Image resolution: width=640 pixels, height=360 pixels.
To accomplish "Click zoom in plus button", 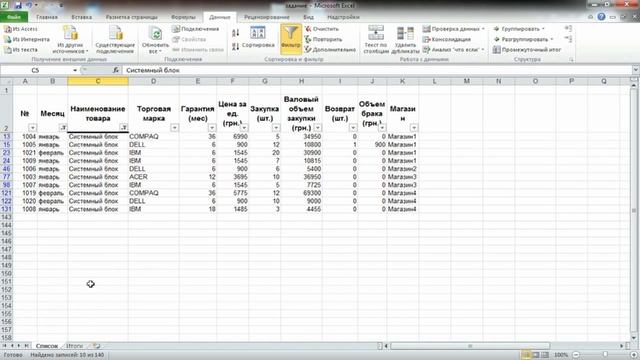I will coord(633,355).
